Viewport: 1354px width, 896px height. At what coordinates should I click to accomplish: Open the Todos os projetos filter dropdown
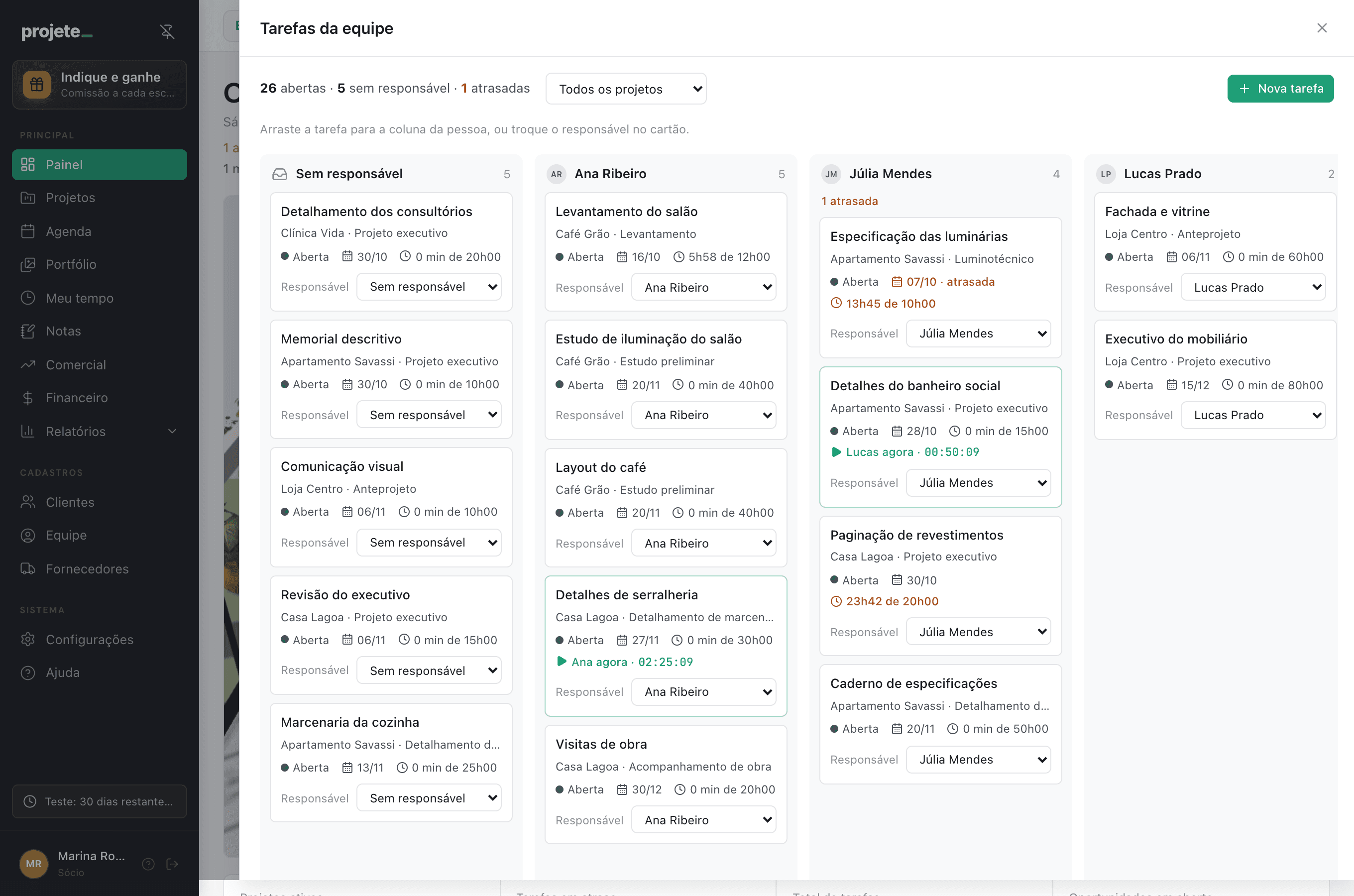626,89
